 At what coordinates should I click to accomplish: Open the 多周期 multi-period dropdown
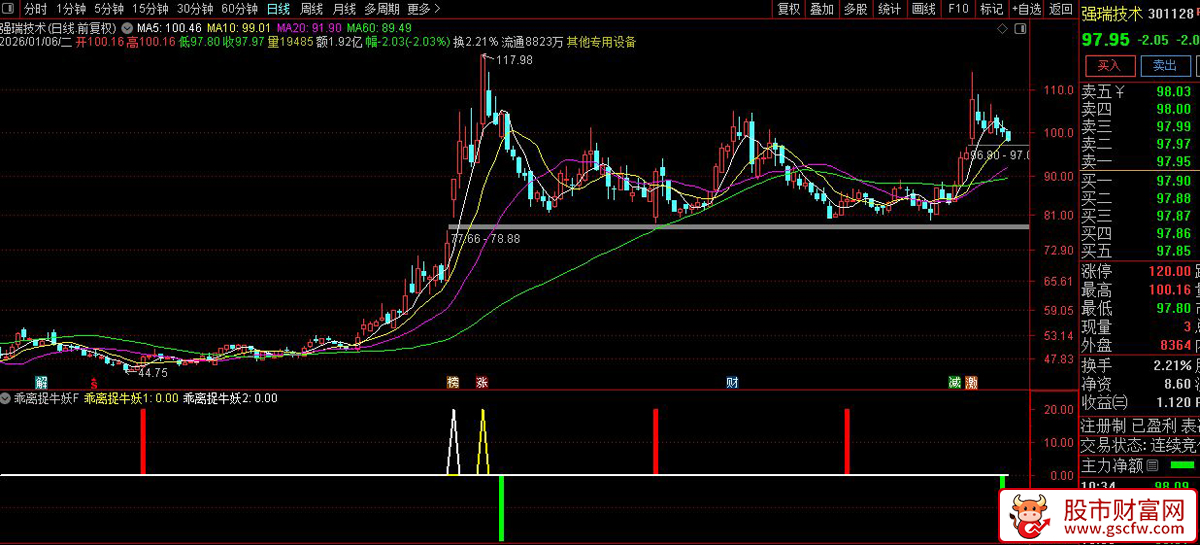pos(383,9)
